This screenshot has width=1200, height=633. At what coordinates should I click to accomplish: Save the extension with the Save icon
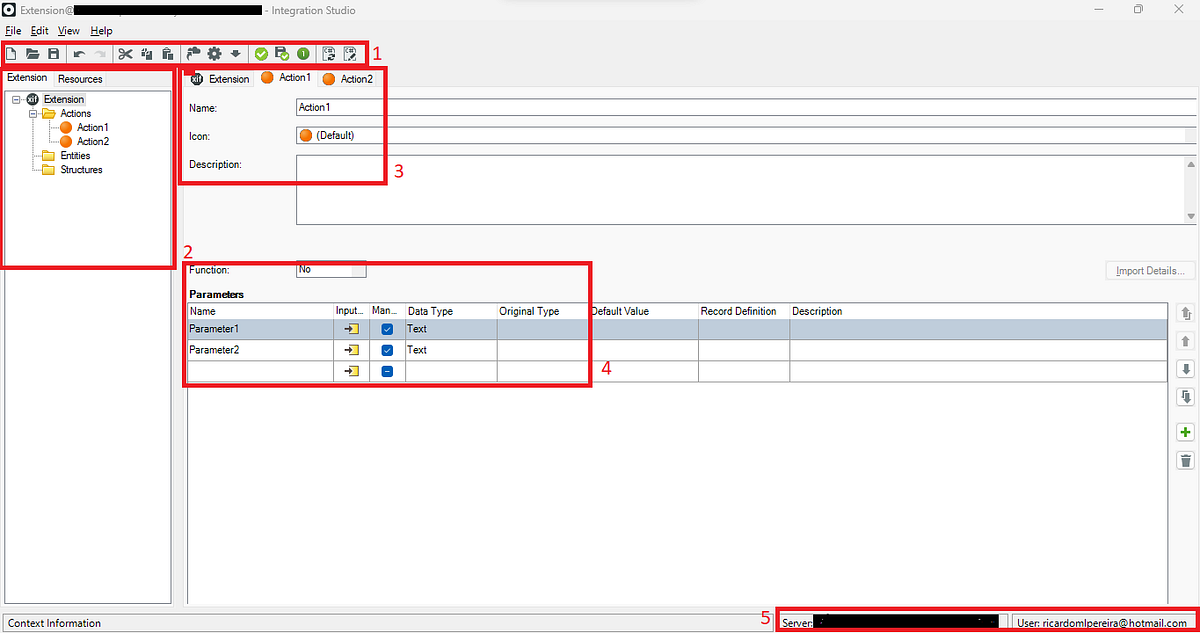pos(53,53)
